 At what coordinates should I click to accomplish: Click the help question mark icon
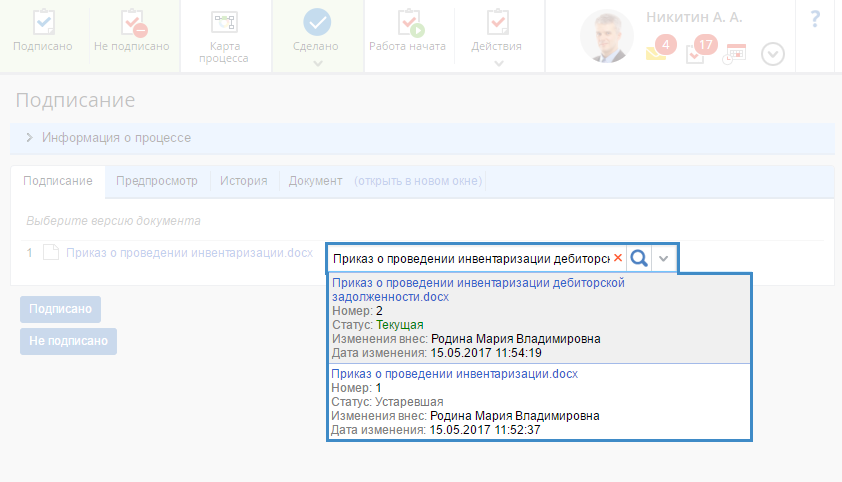tap(815, 19)
